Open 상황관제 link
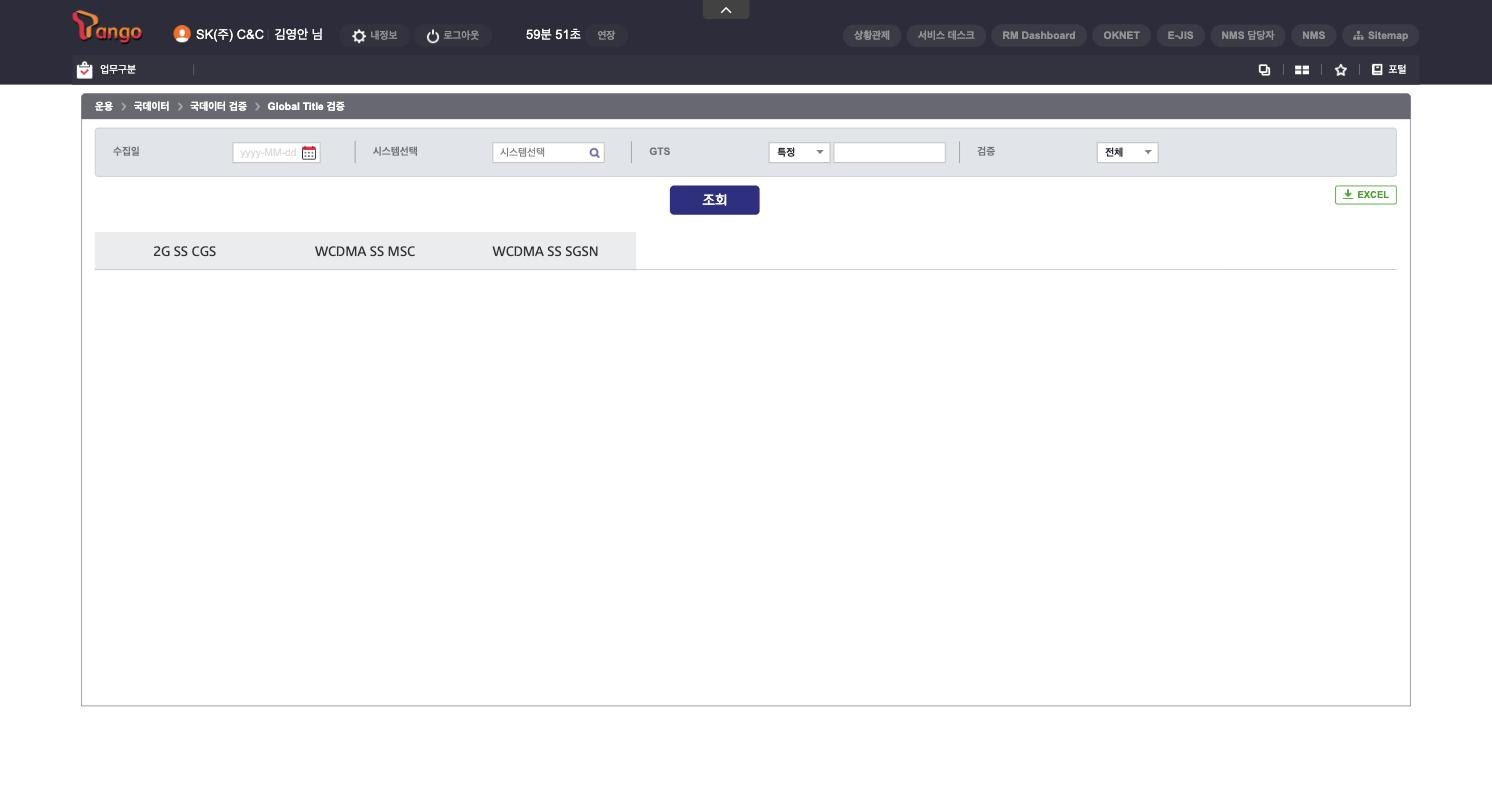The image size is (1492, 812). [x=872, y=35]
